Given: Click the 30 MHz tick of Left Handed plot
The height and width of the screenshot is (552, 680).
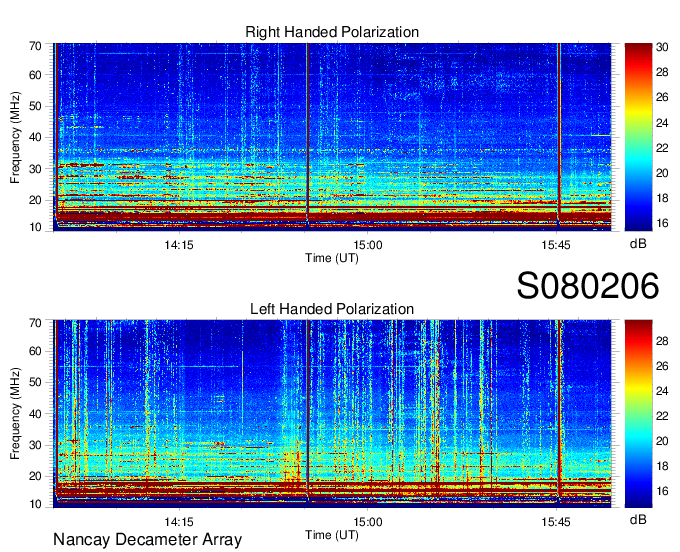Looking at the screenshot, I should [x=36, y=445].
